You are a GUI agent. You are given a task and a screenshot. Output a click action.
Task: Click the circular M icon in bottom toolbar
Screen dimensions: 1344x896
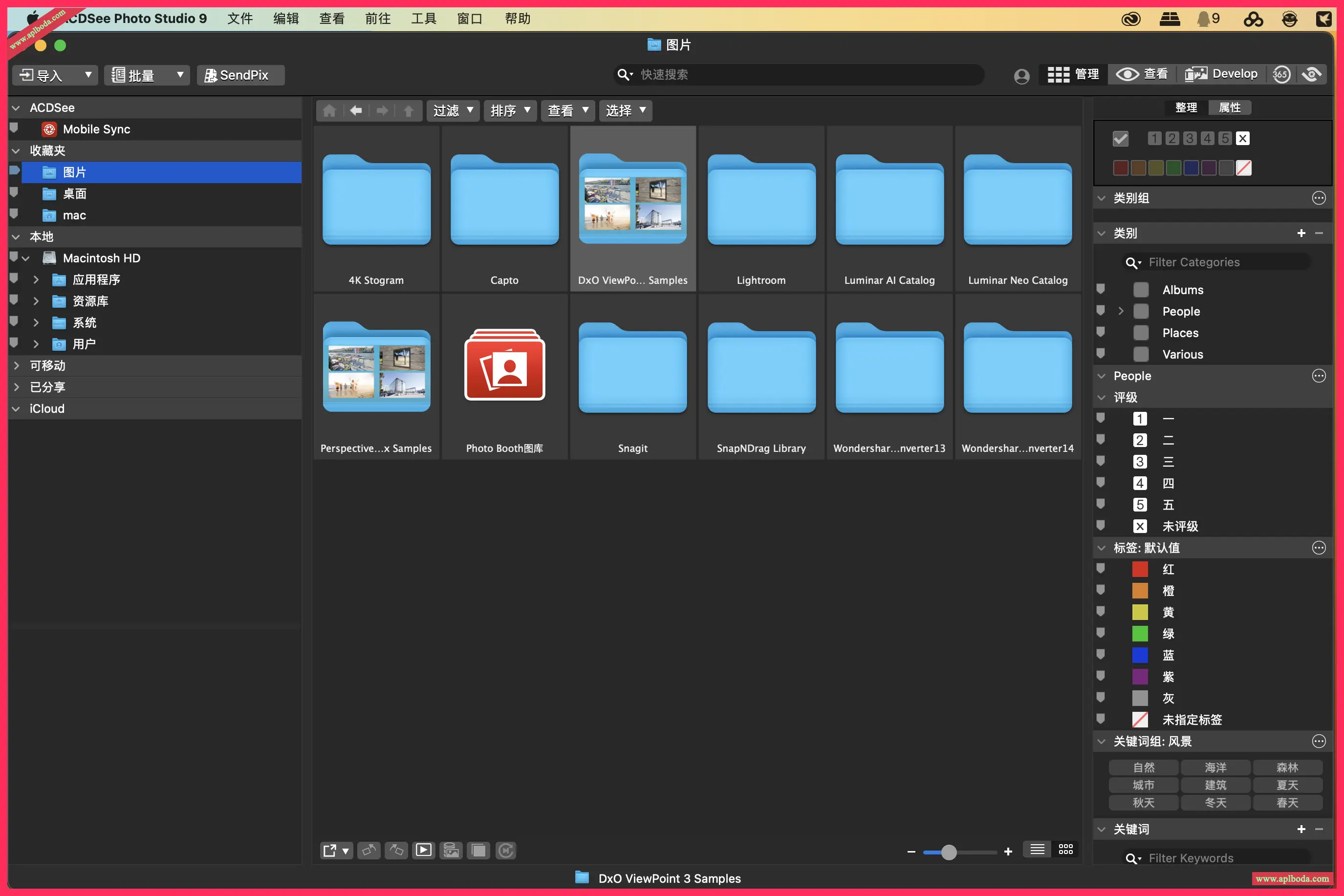click(506, 850)
